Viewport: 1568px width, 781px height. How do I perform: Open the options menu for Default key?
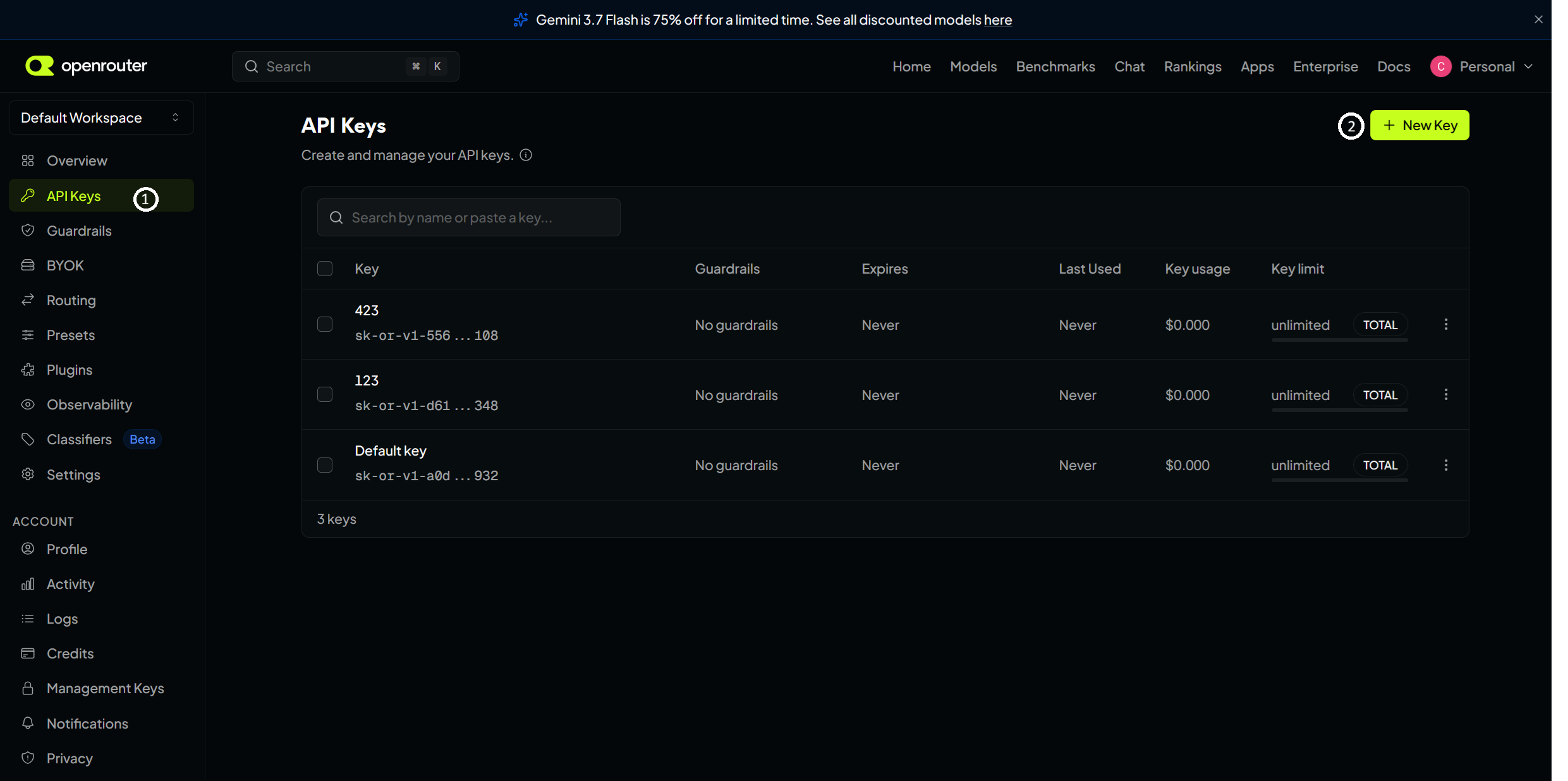(1446, 465)
